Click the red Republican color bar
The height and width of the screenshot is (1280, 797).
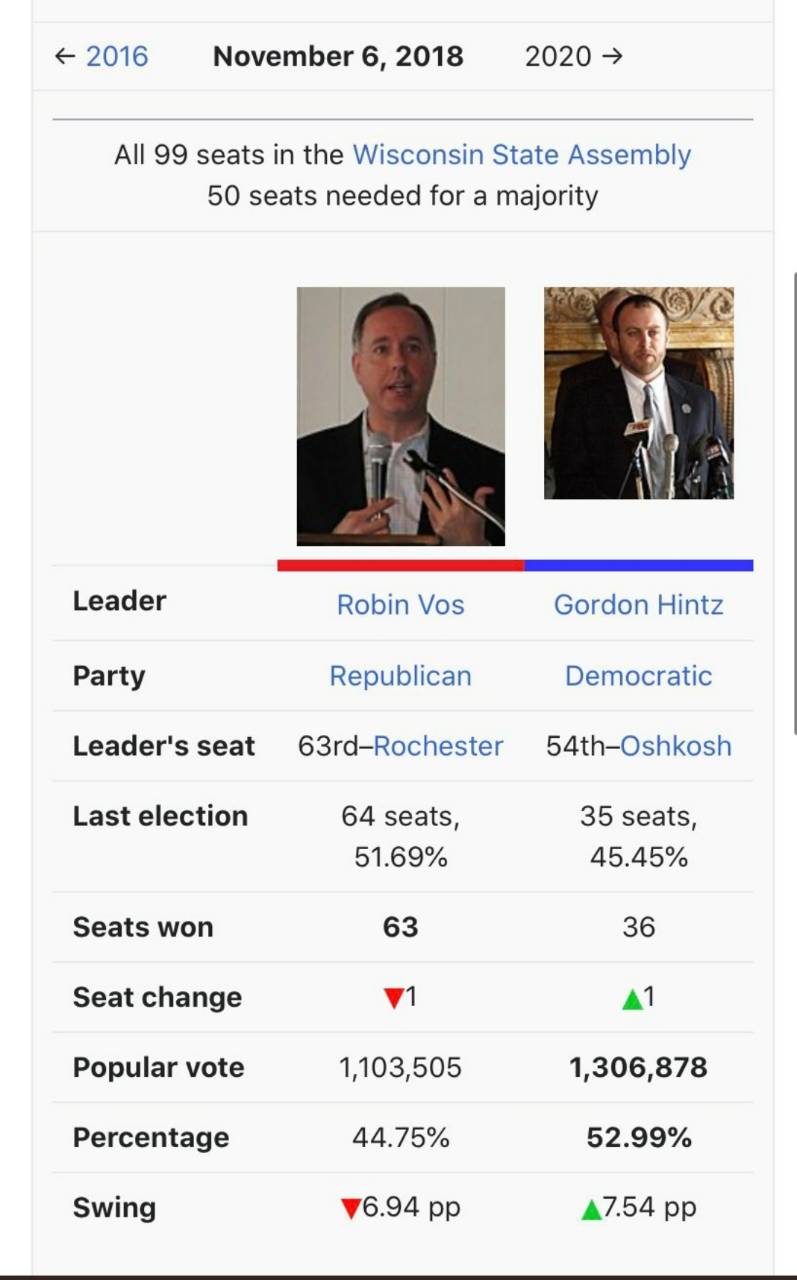pos(401,565)
